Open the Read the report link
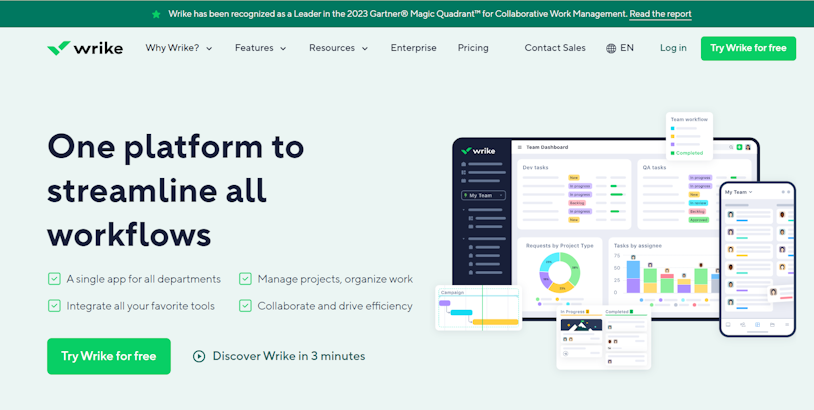Viewport: 814px width, 410px height. click(x=660, y=14)
